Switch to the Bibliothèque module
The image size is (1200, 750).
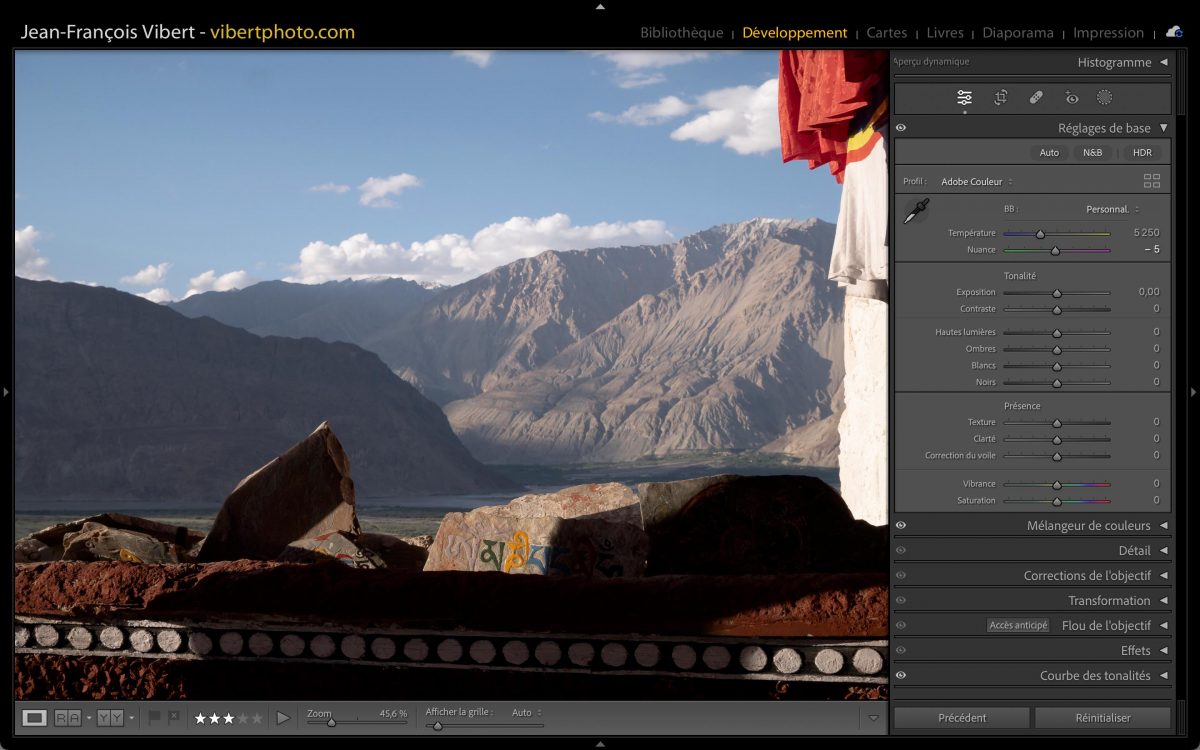[x=681, y=32]
